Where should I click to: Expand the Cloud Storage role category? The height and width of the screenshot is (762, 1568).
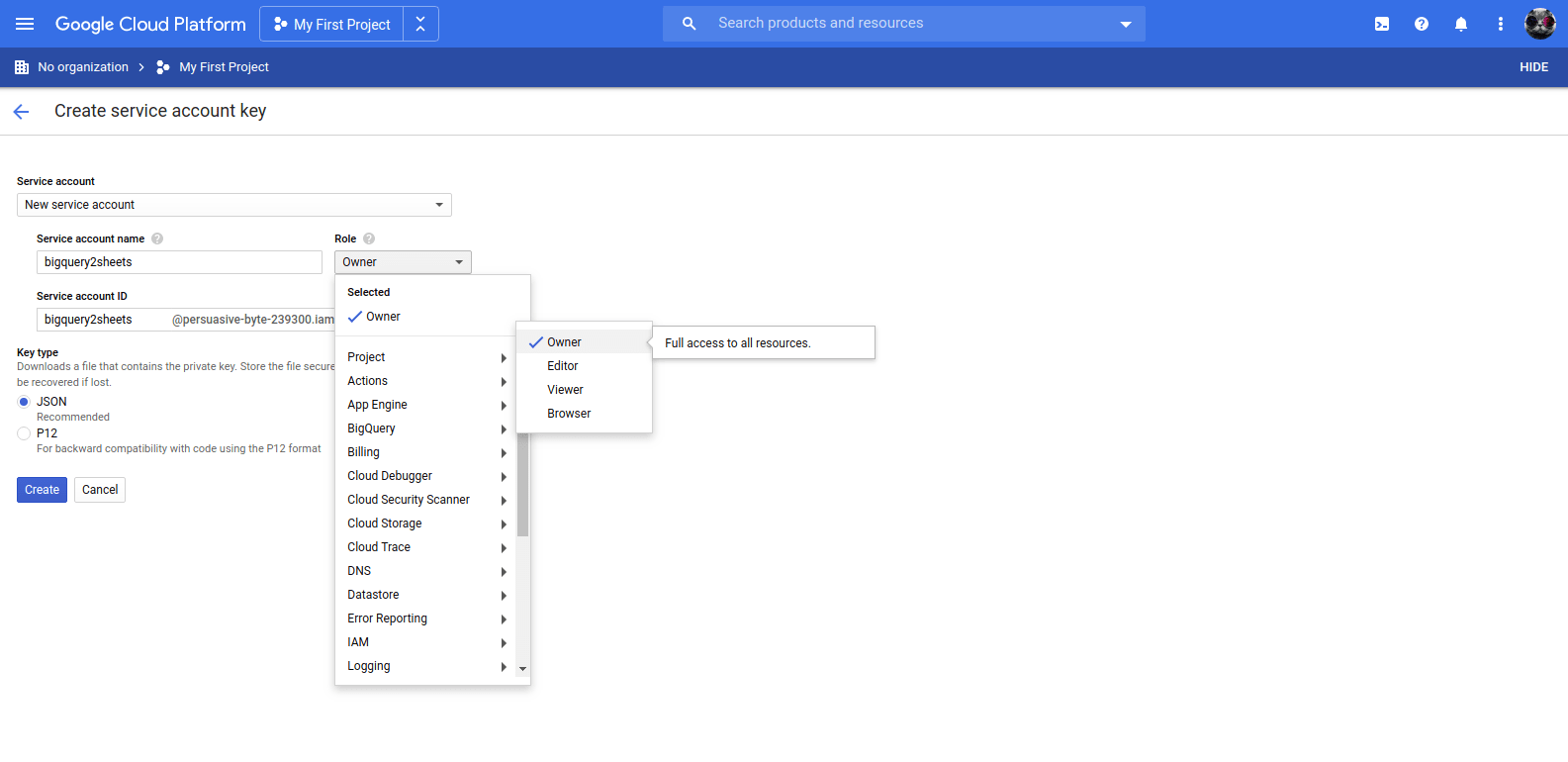click(426, 524)
